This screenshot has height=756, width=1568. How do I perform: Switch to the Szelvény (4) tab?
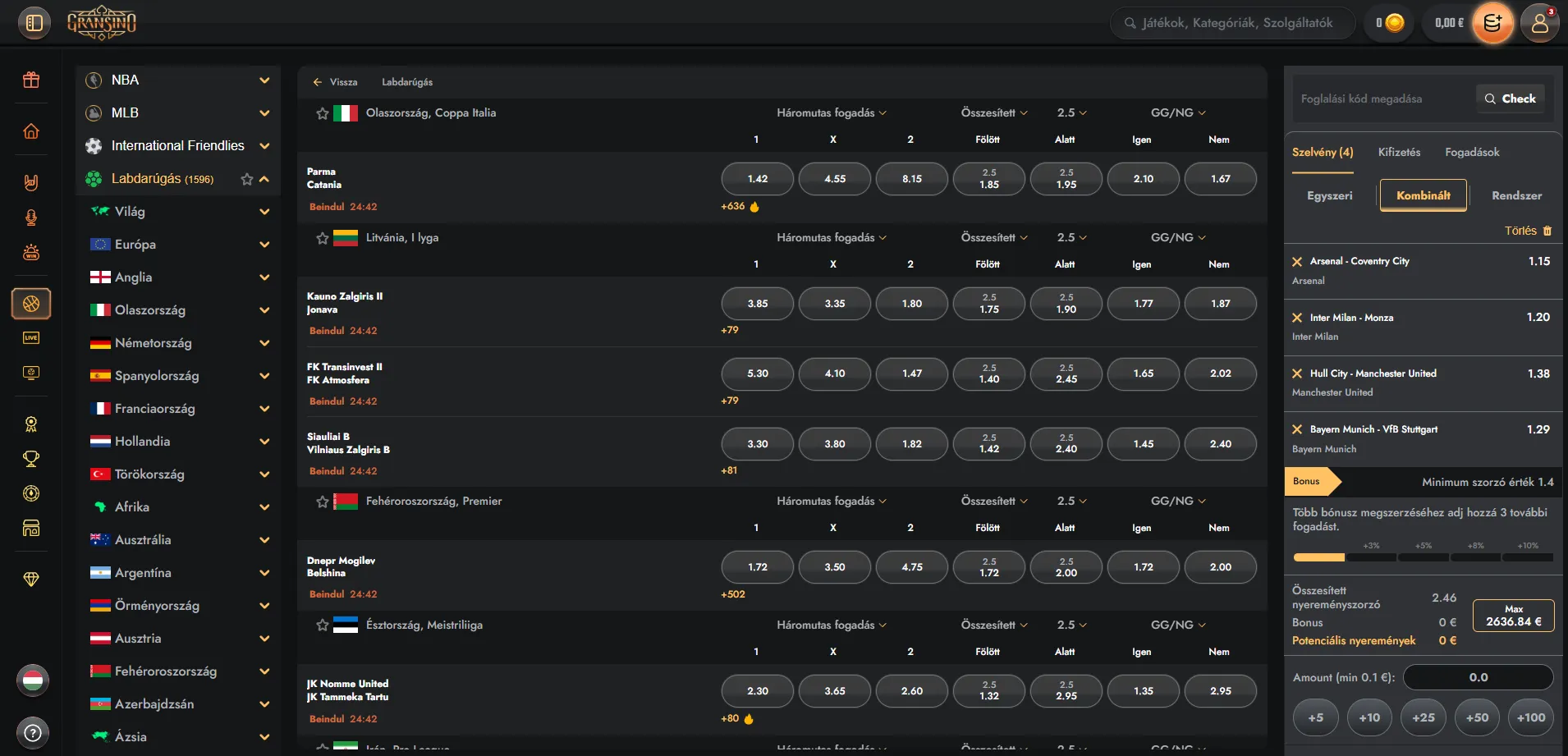(x=1323, y=153)
